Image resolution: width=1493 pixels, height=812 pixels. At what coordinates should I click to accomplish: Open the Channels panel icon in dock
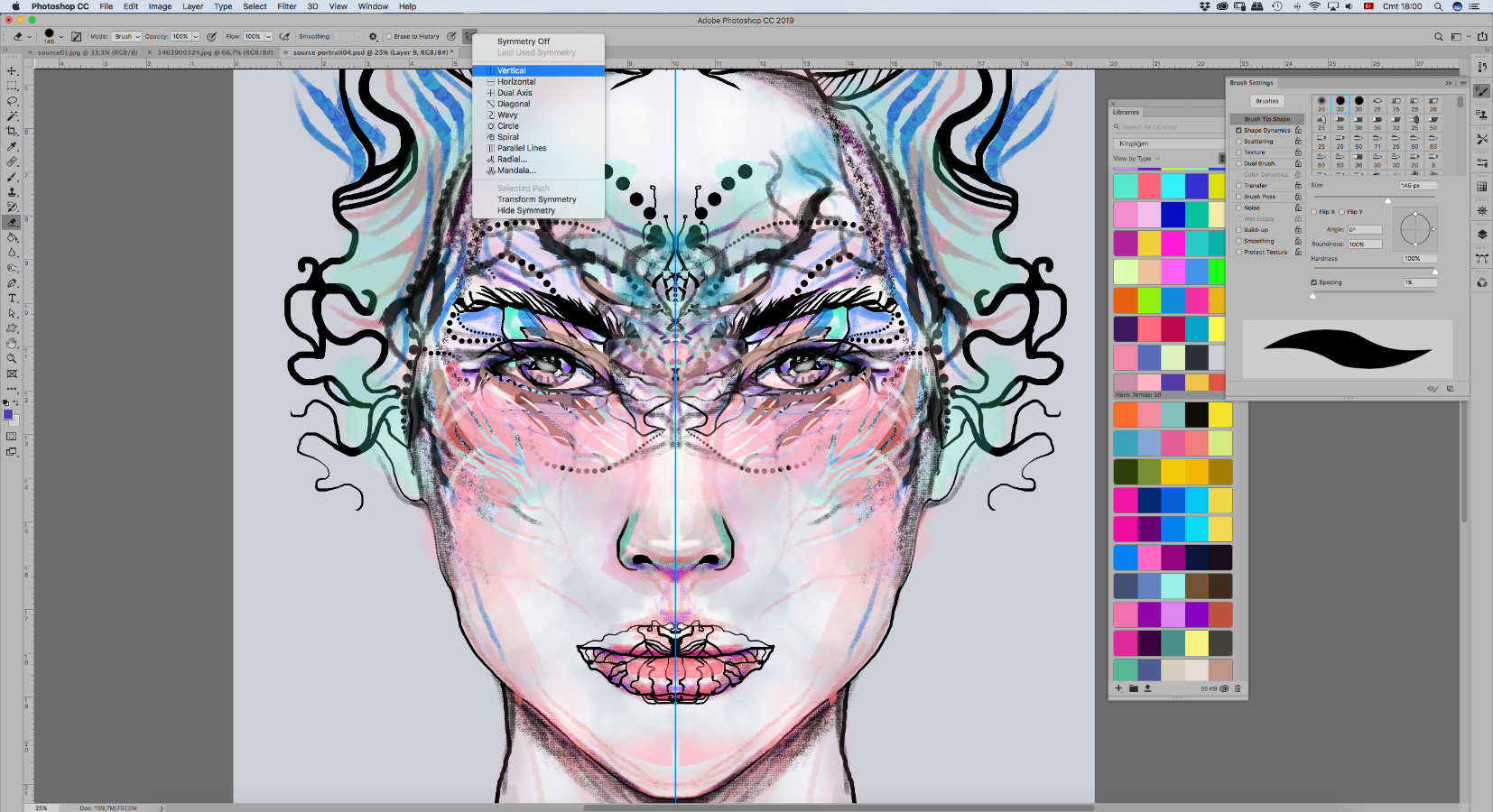(x=1482, y=282)
